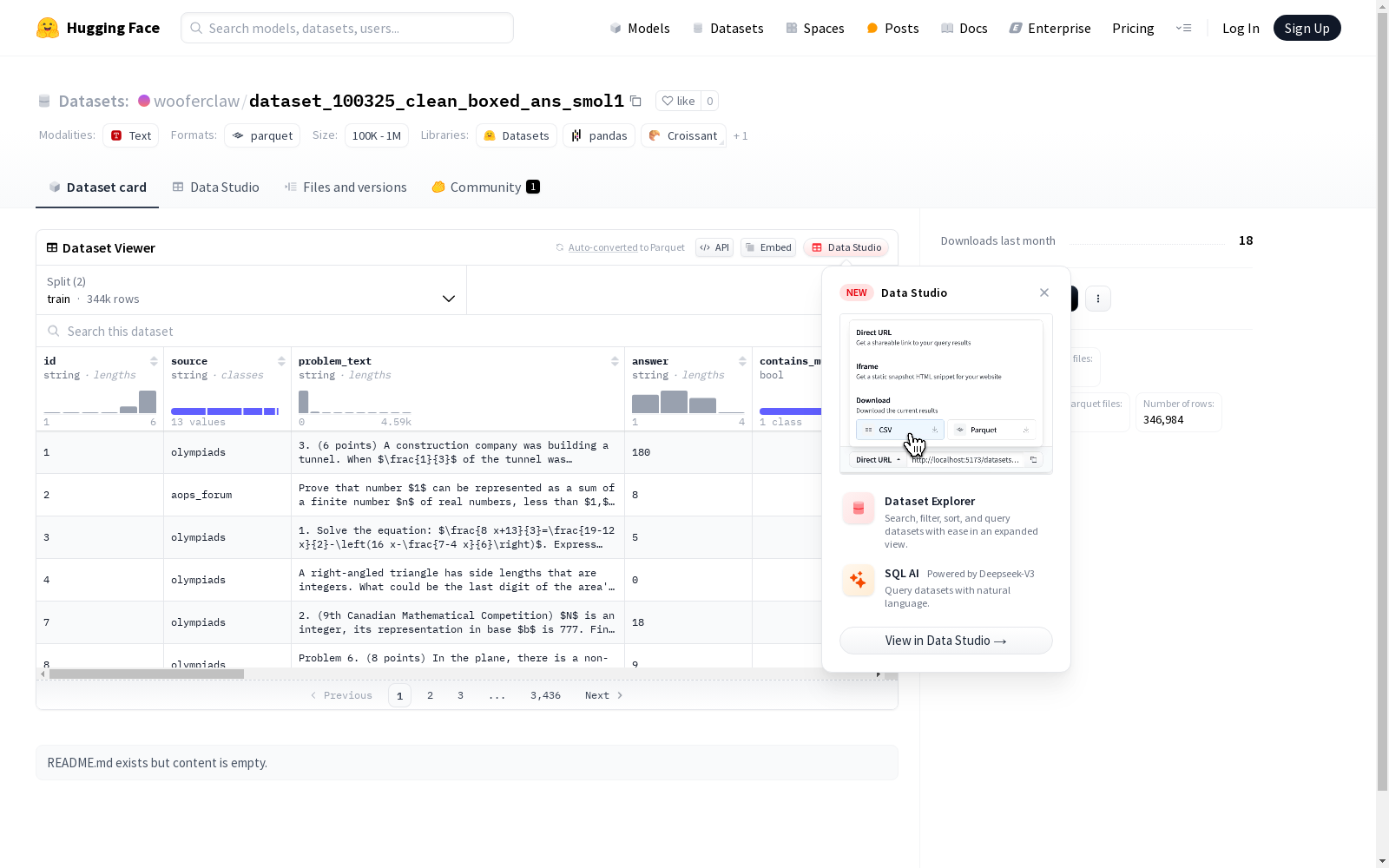Close the Data Studio popup
The image size is (1389, 868).
point(1044,293)
